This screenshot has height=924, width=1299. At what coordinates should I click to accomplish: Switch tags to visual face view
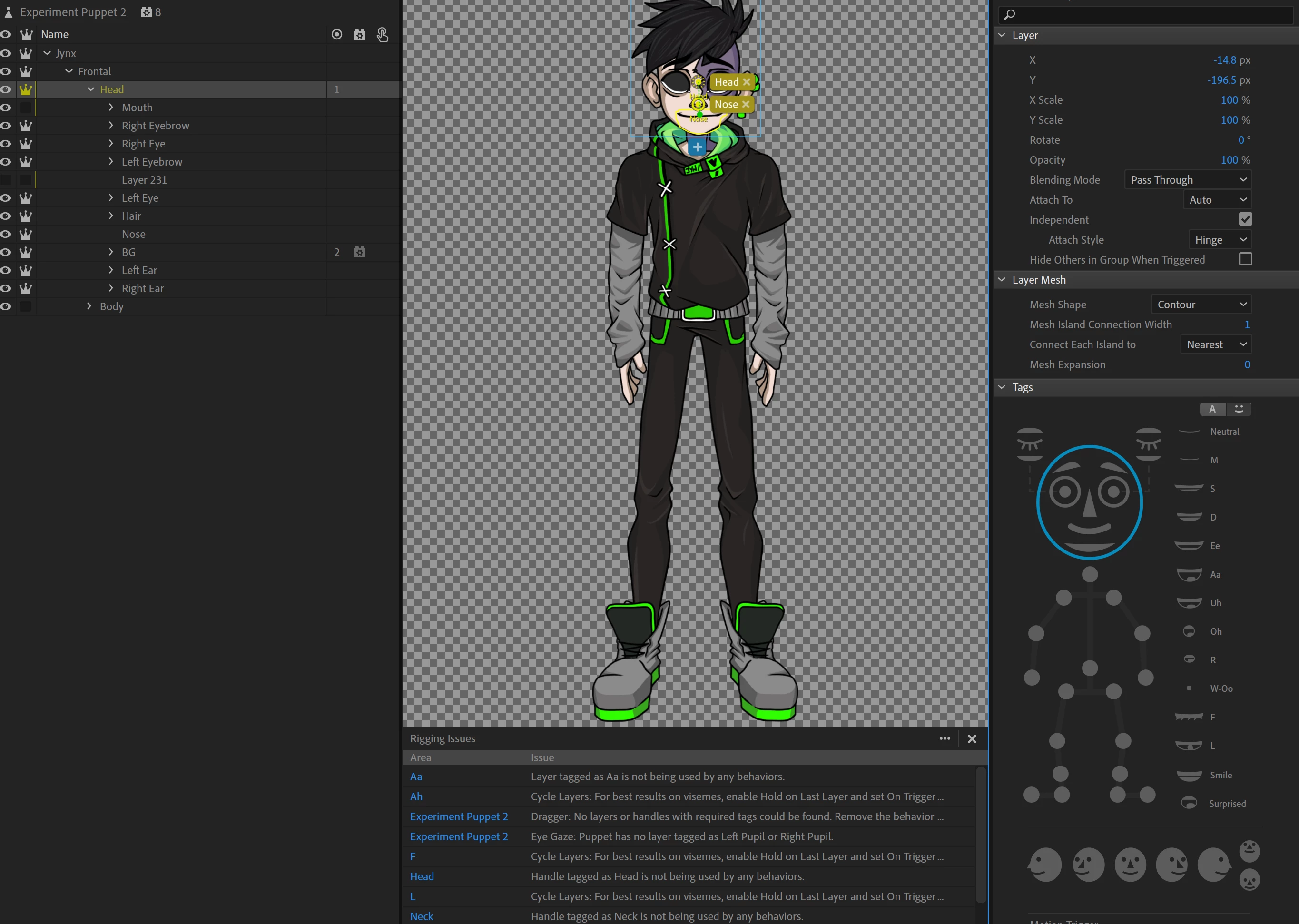[x=1239, y=409]
